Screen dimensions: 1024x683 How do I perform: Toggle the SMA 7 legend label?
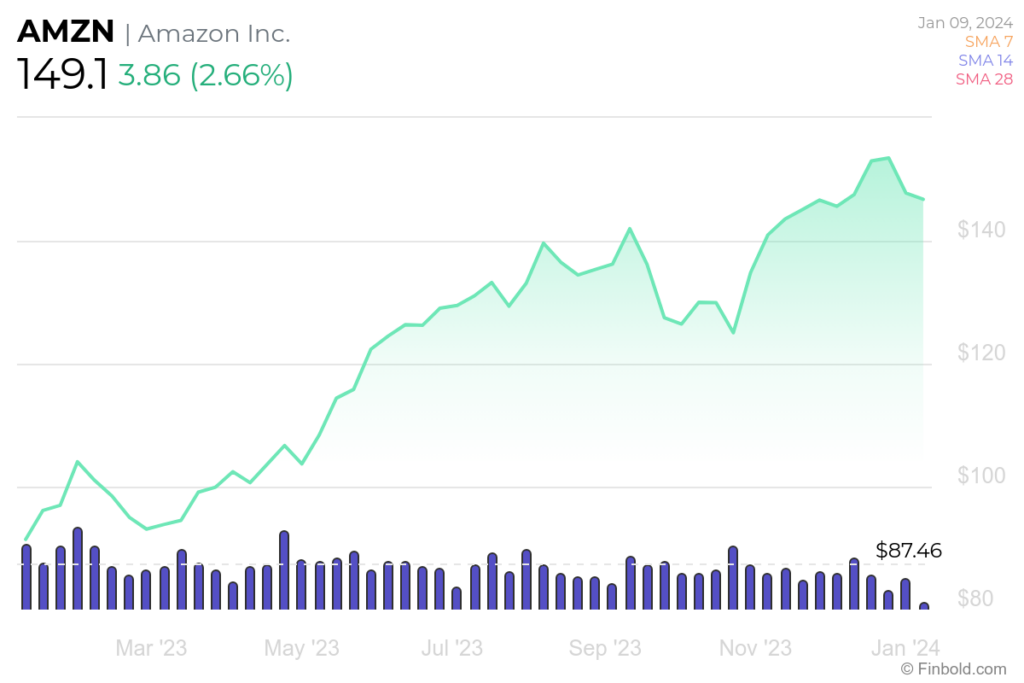(989, 41)
